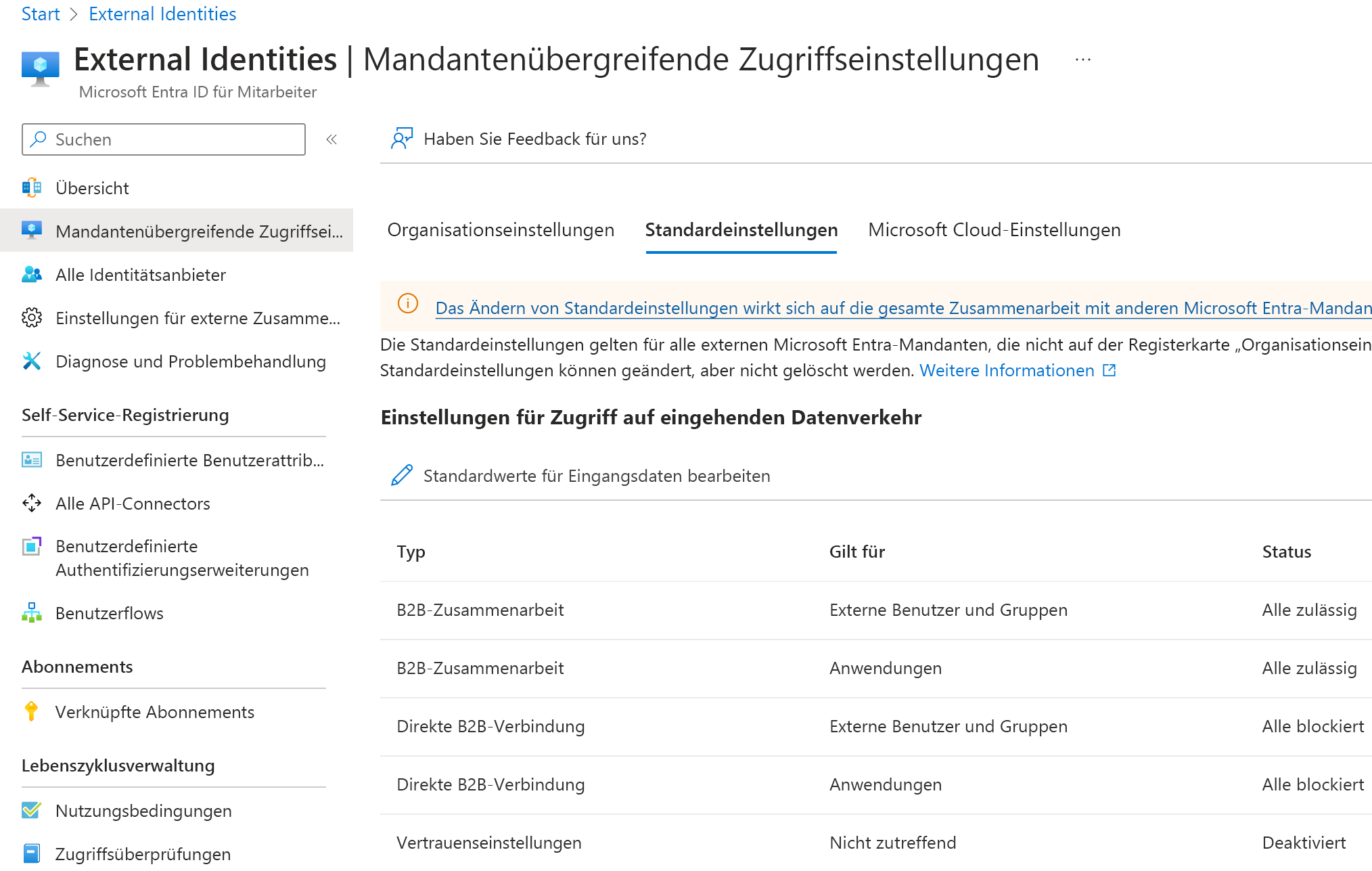
Task: Open Weitere Informationen link
Action: pyautogui.click(x=1007, y=370)
